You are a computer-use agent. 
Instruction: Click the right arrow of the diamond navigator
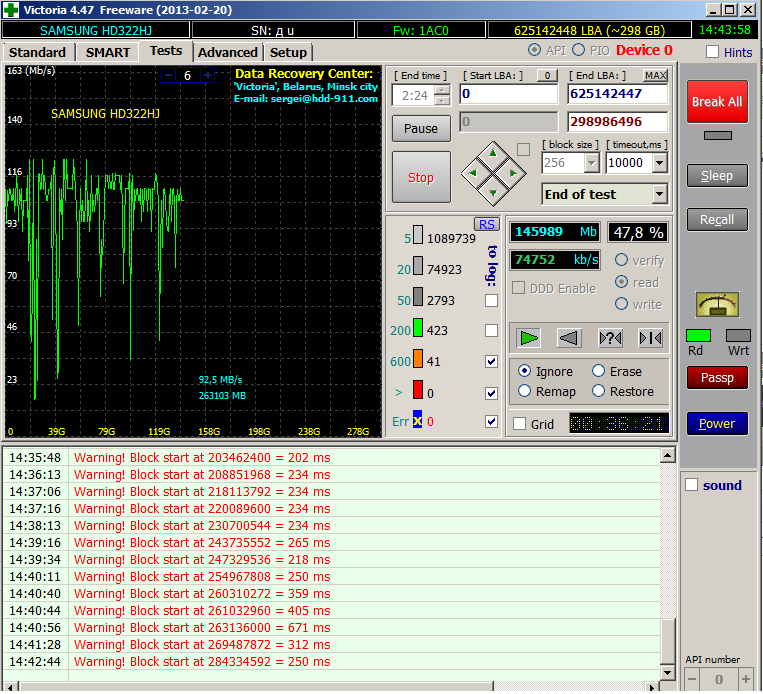(513, 173)
